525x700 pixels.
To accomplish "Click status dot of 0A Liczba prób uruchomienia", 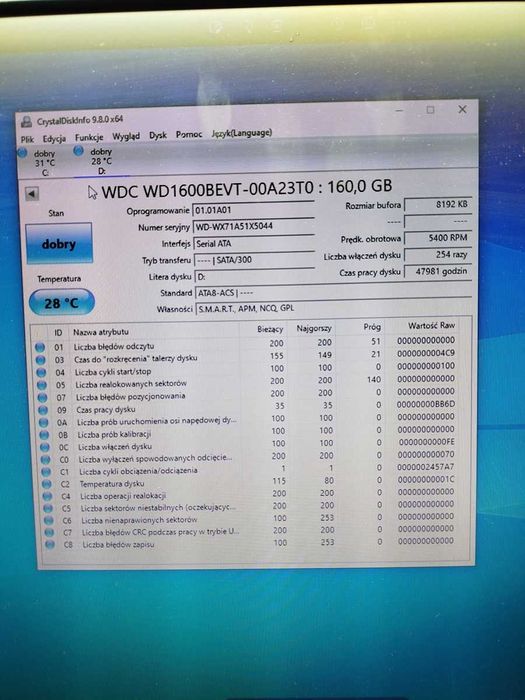I will (x=43, y=422).
